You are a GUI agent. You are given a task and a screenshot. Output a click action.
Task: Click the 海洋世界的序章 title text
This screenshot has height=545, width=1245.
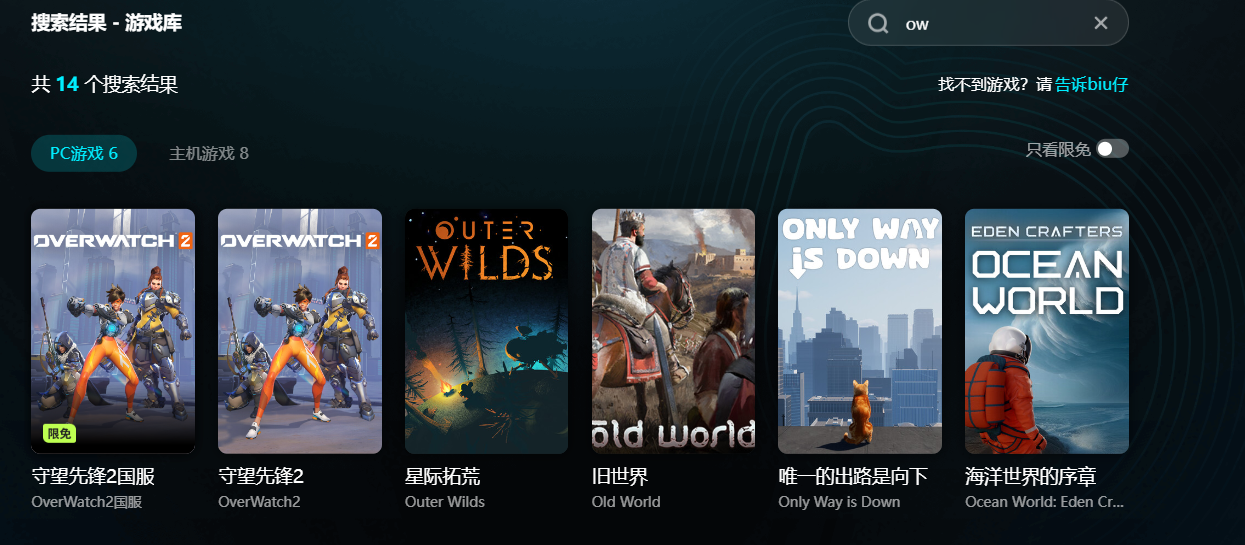pyautogui.click(x=1031, y=477)
